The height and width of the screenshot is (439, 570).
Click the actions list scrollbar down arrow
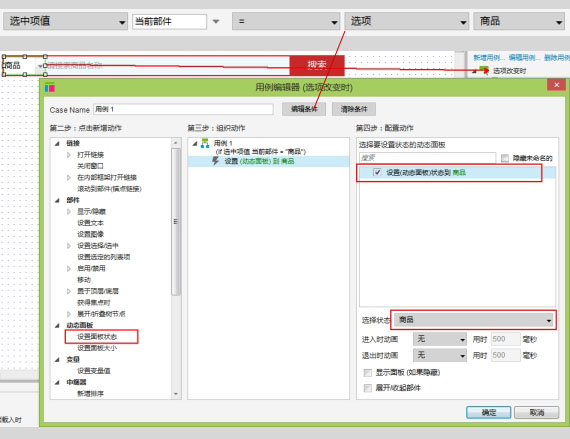pyautogui.click(x=176, y=394)
